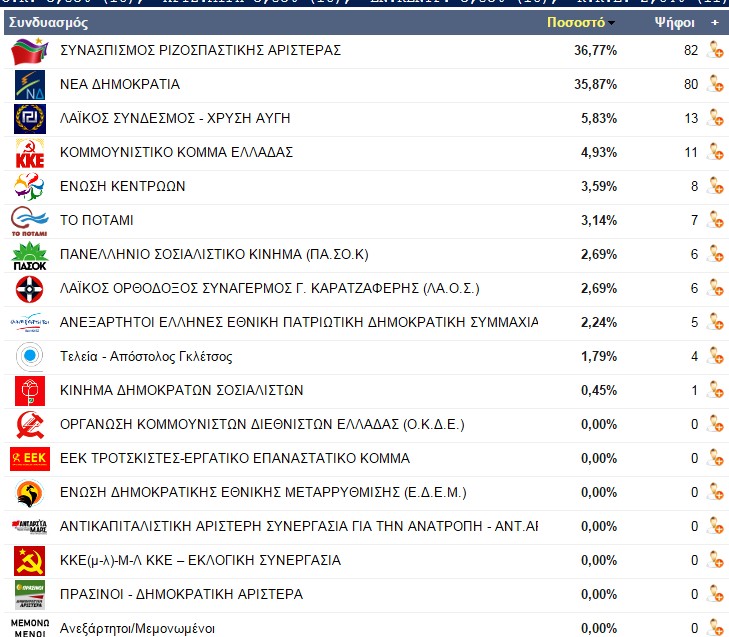Select ΛΑΪΚΟΣ ΟΡΘΟΔΟΞΟΣ ΣΥΝΑΓΕΡΜΟΣ name

(x=270, y=288)
